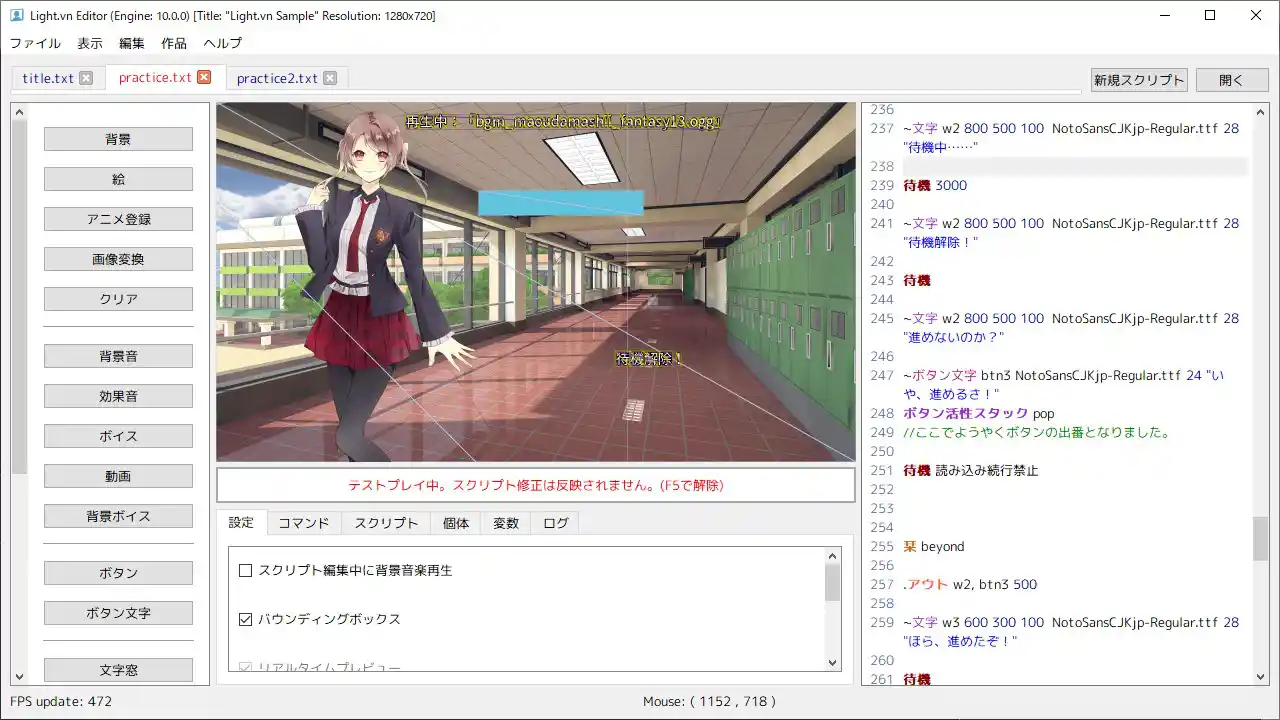The image size is (1280, 720).
Task: Click the script editor scroll up arrow
Action: [1260, 111]
